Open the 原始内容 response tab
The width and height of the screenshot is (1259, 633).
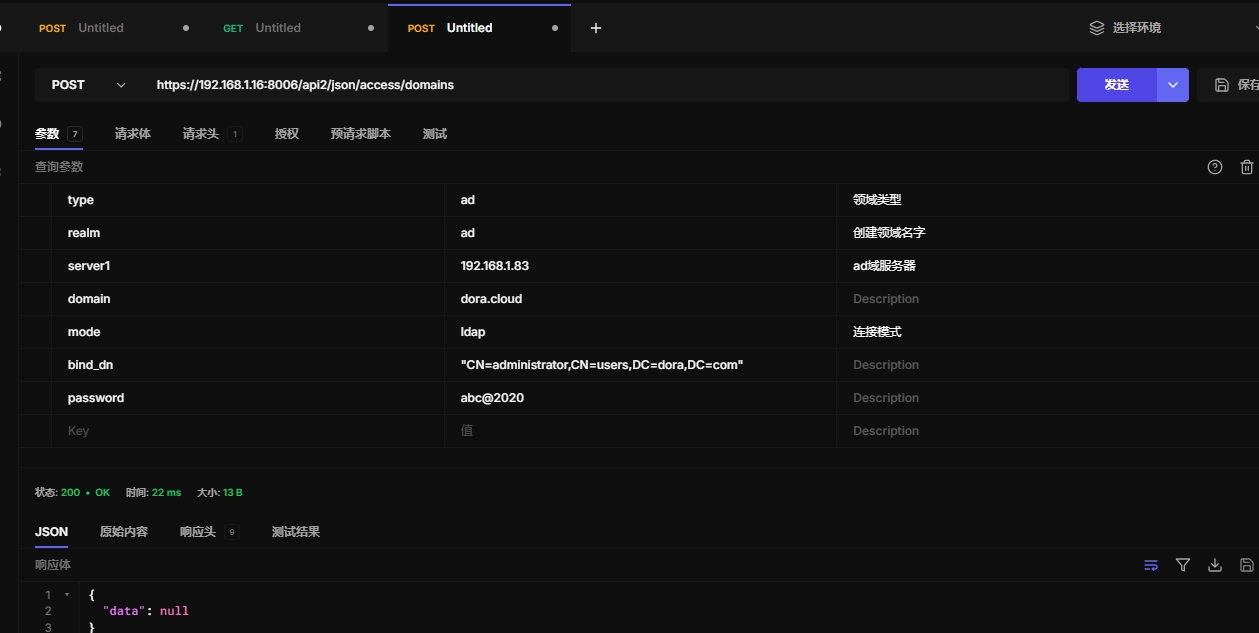[x=124, y=532]
